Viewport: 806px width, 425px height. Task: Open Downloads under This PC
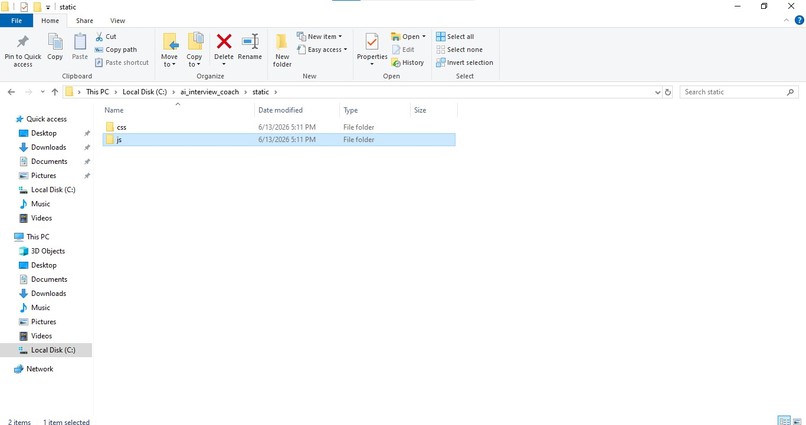pyautogui.click(x=48, y=293)
